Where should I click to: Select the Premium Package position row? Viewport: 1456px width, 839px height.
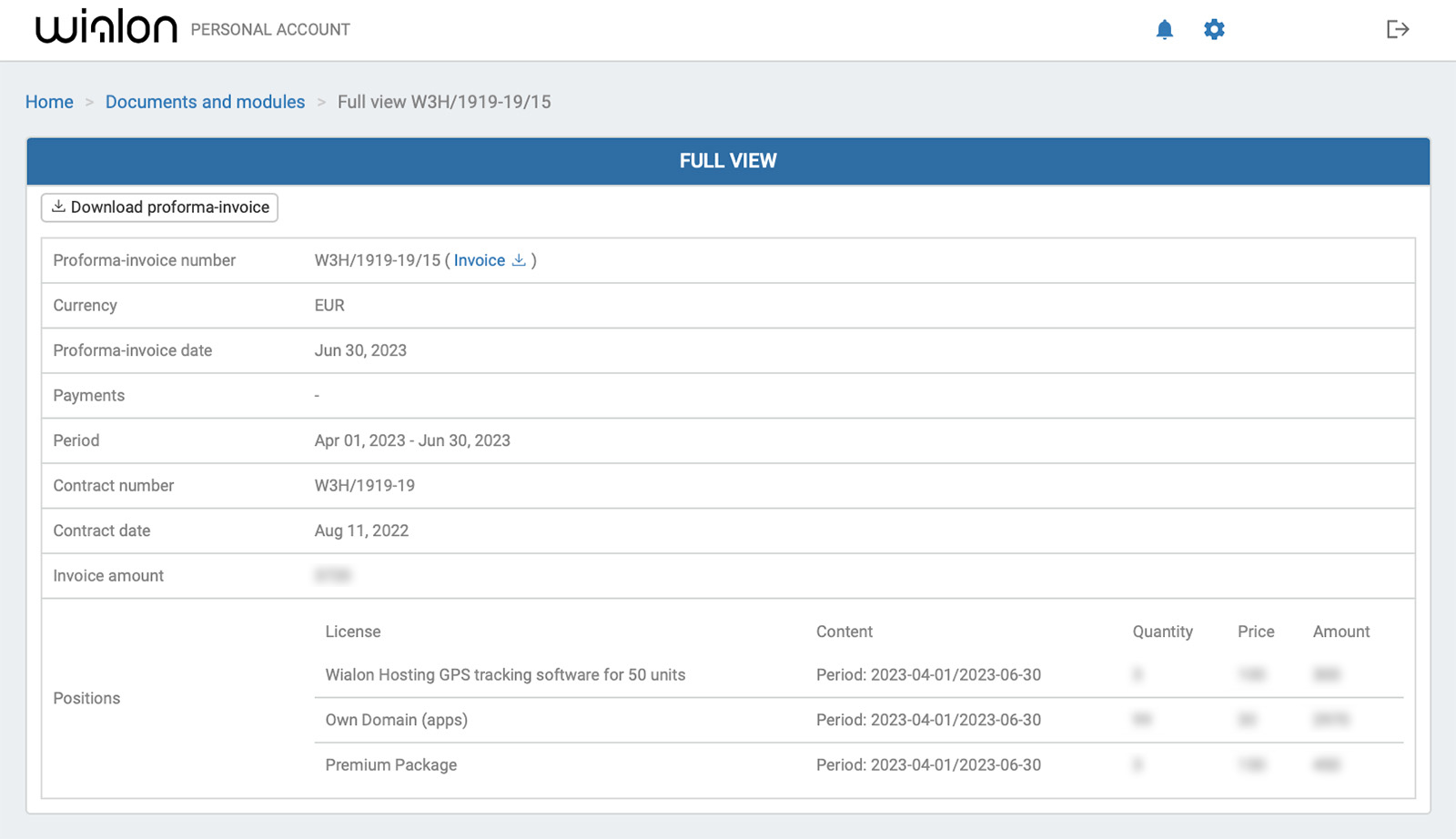click(391, 765)
